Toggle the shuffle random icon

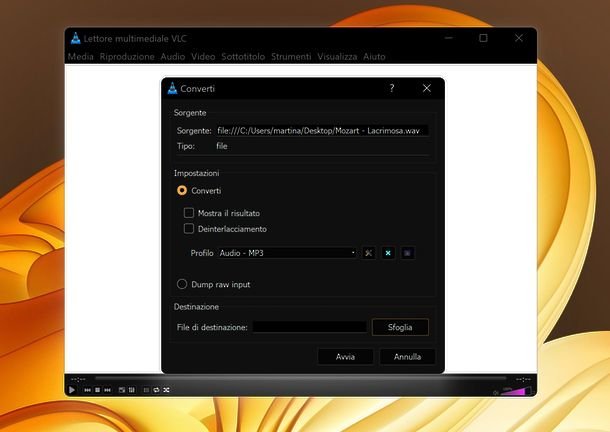pyautogui.click(x=167, y=390)
